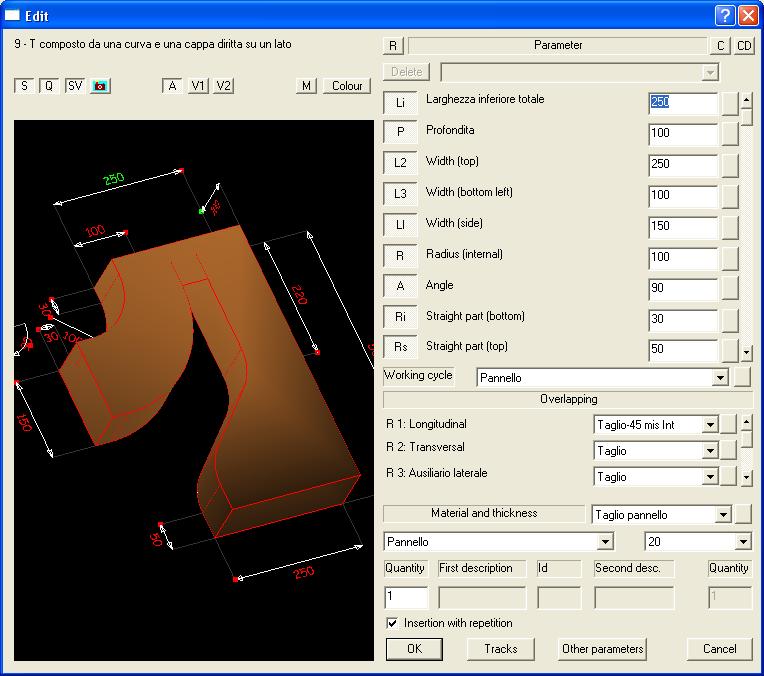Toggle Insertion with repetition checkbox
Screen dimensions: 764x676
click(x=392, y=623)
